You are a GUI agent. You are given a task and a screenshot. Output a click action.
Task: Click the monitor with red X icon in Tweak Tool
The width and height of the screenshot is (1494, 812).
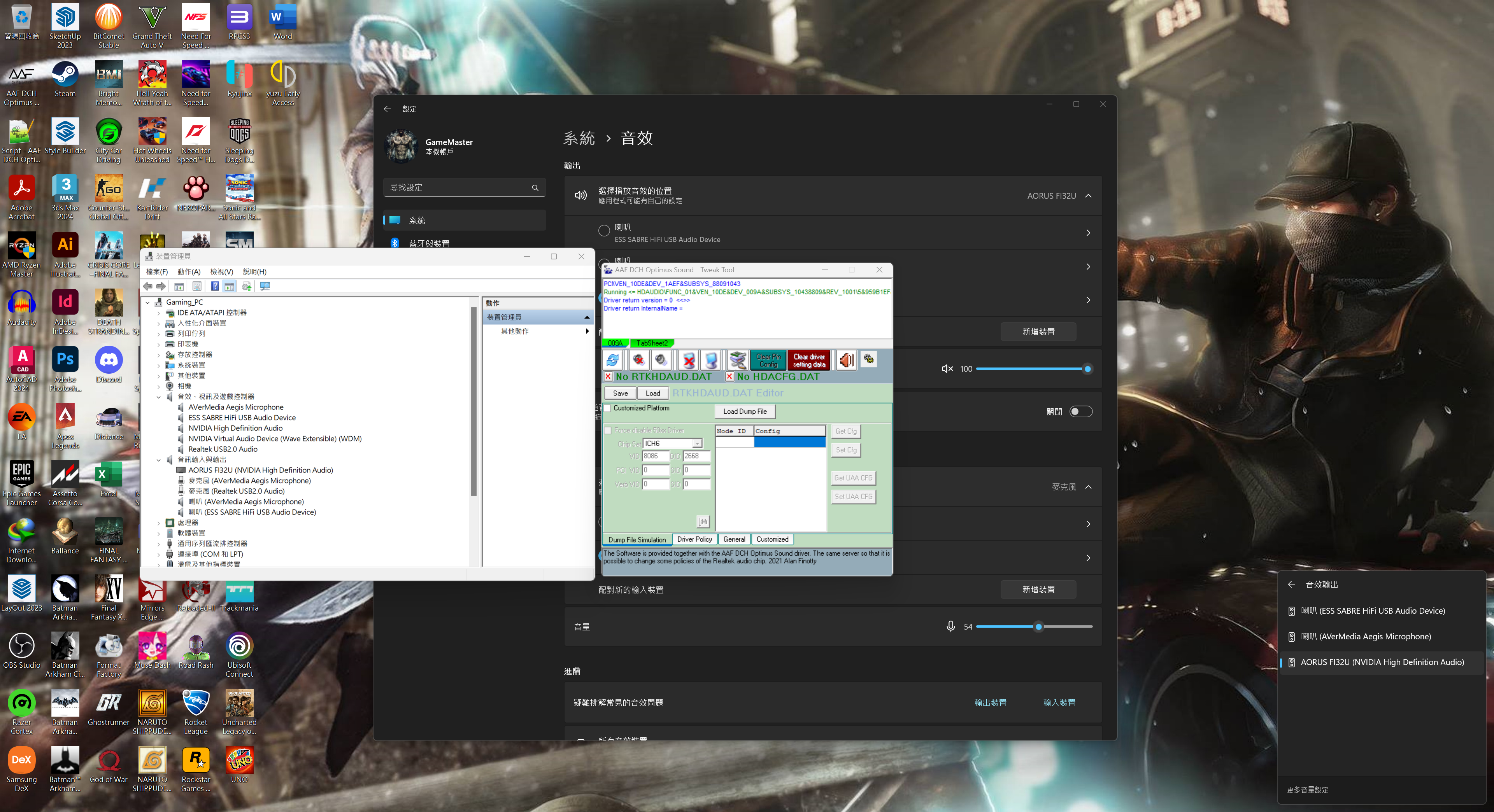coord(688,360)
